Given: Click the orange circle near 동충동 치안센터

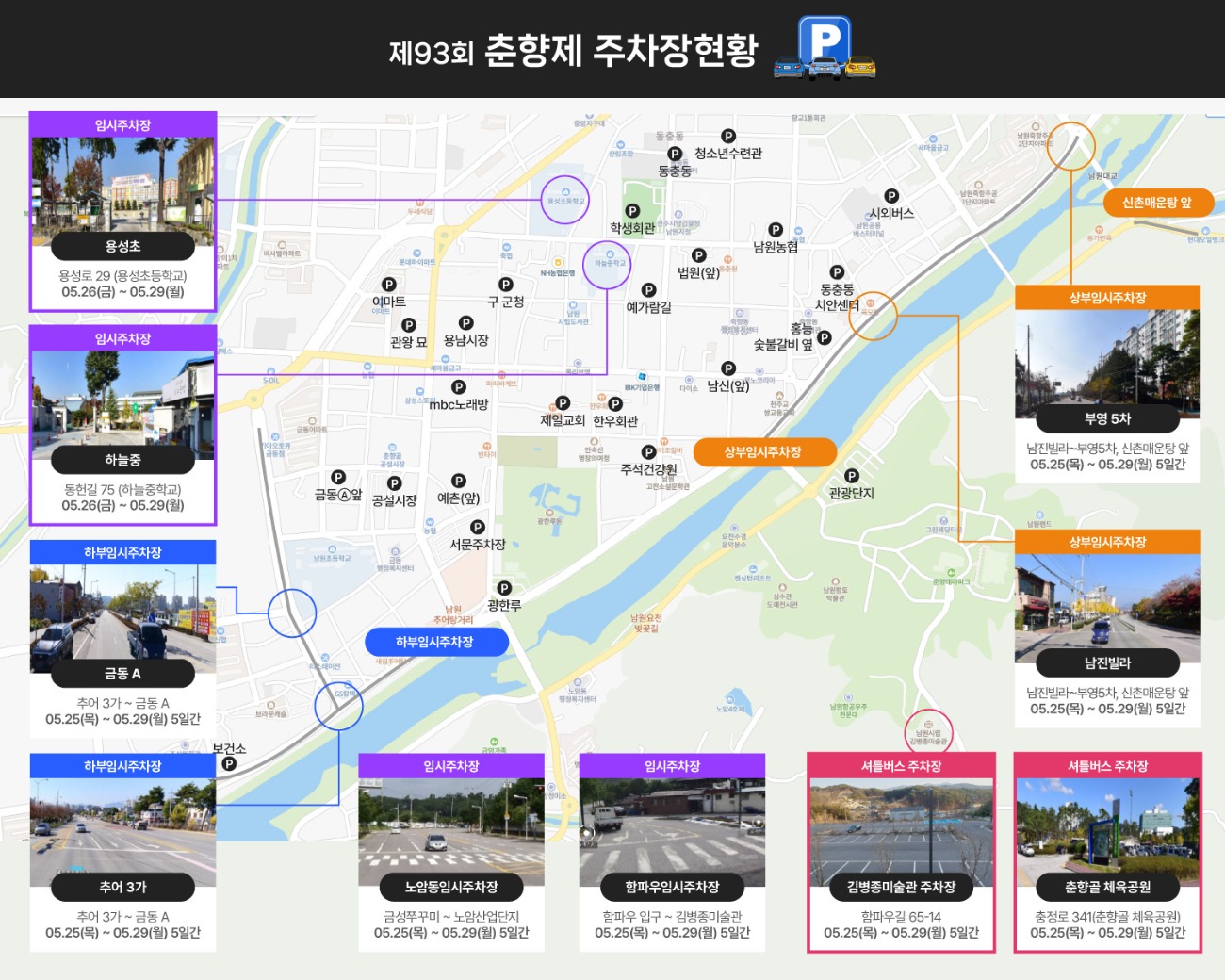Looking at the screenshot, I should click(873, 316).
